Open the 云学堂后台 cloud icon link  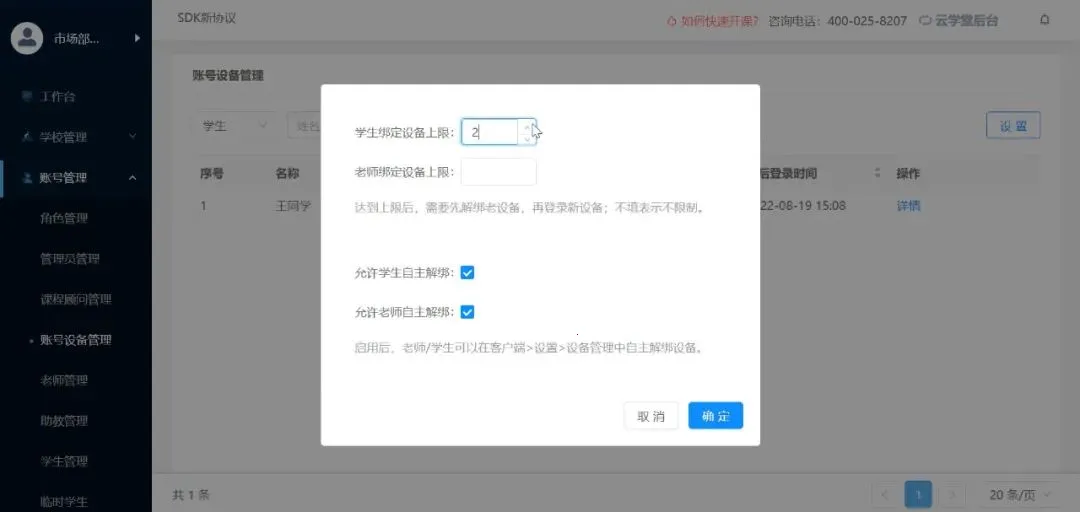coord(925,21)
